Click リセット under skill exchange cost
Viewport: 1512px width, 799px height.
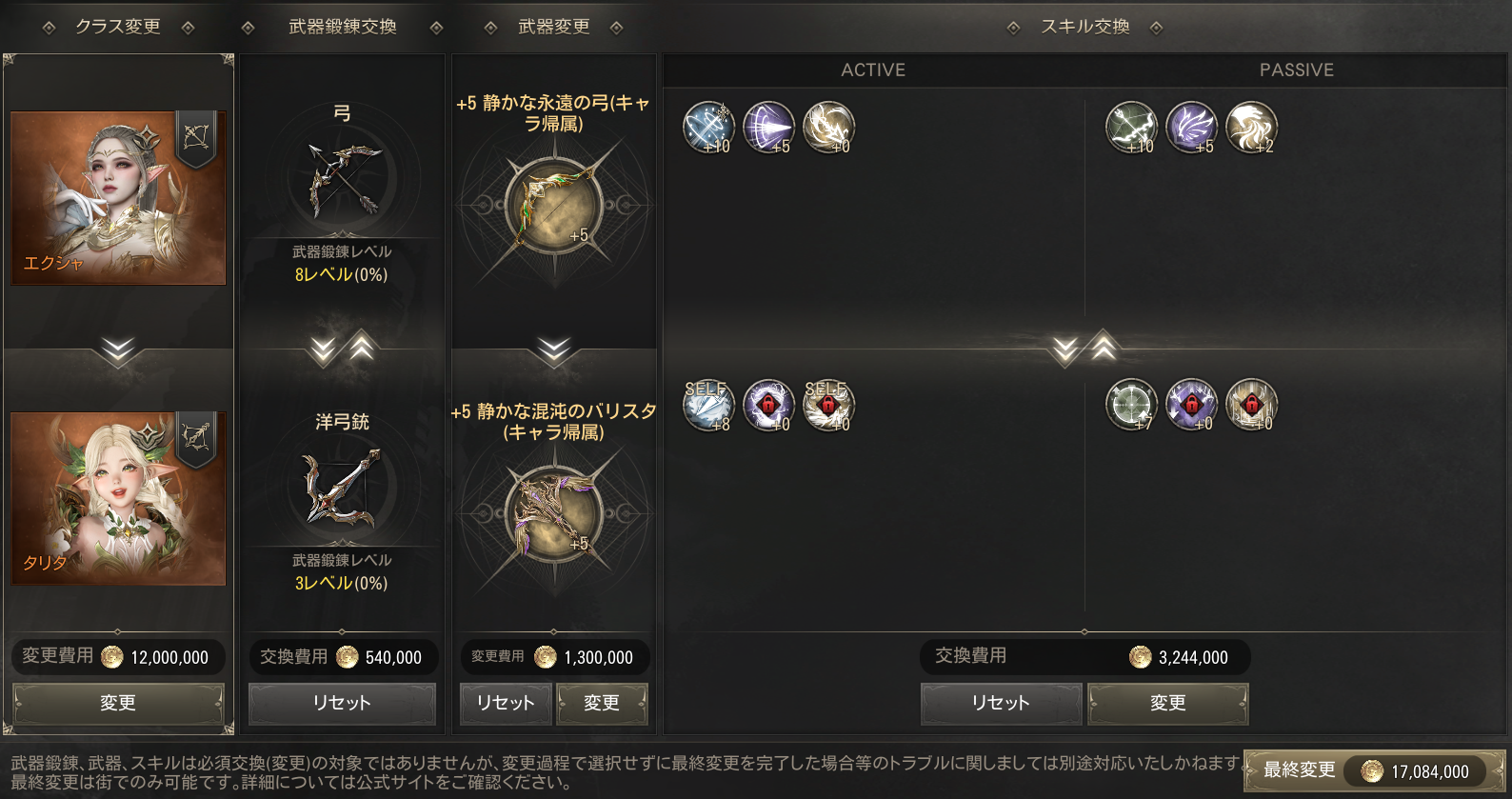[1001, 703]
